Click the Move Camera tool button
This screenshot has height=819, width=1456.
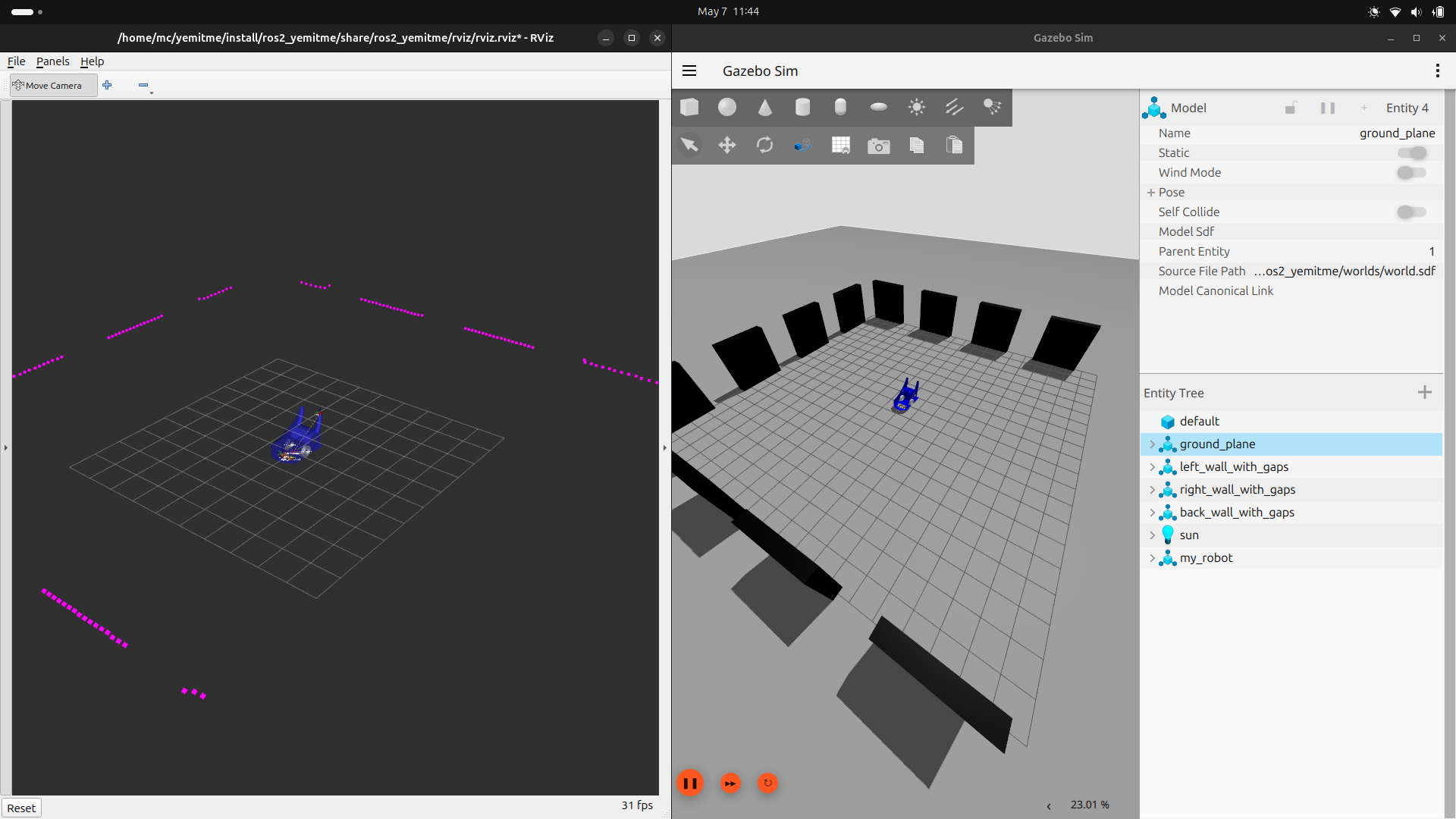(x=53, y=86)
